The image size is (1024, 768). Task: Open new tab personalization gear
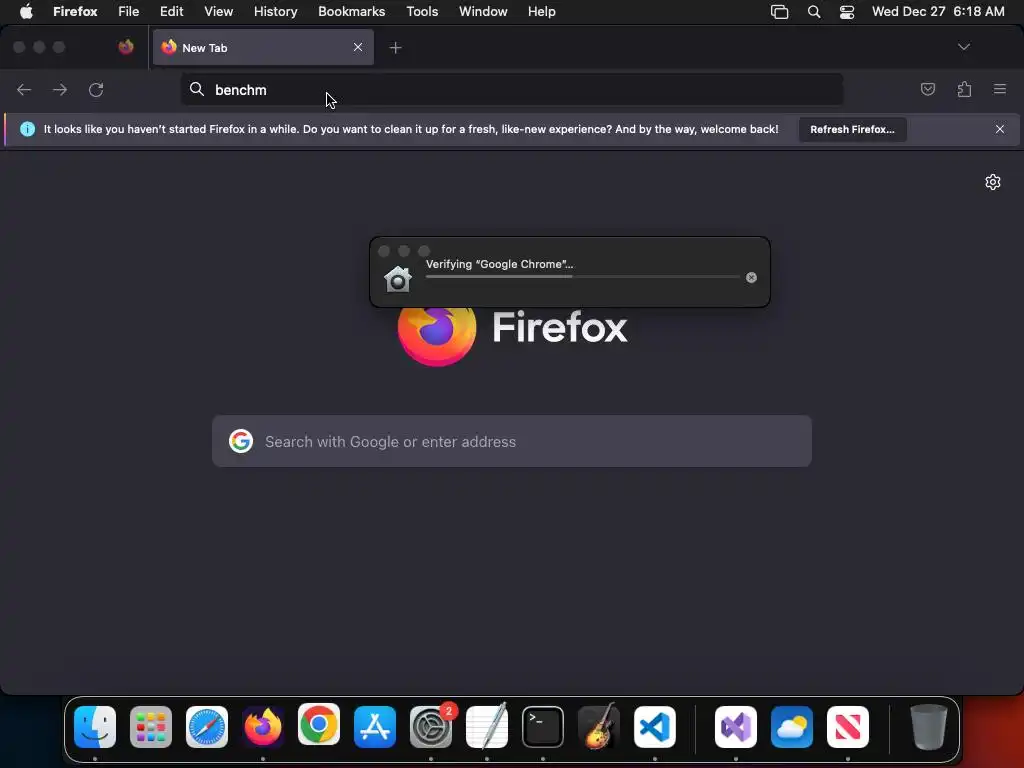tap(993, 182)
